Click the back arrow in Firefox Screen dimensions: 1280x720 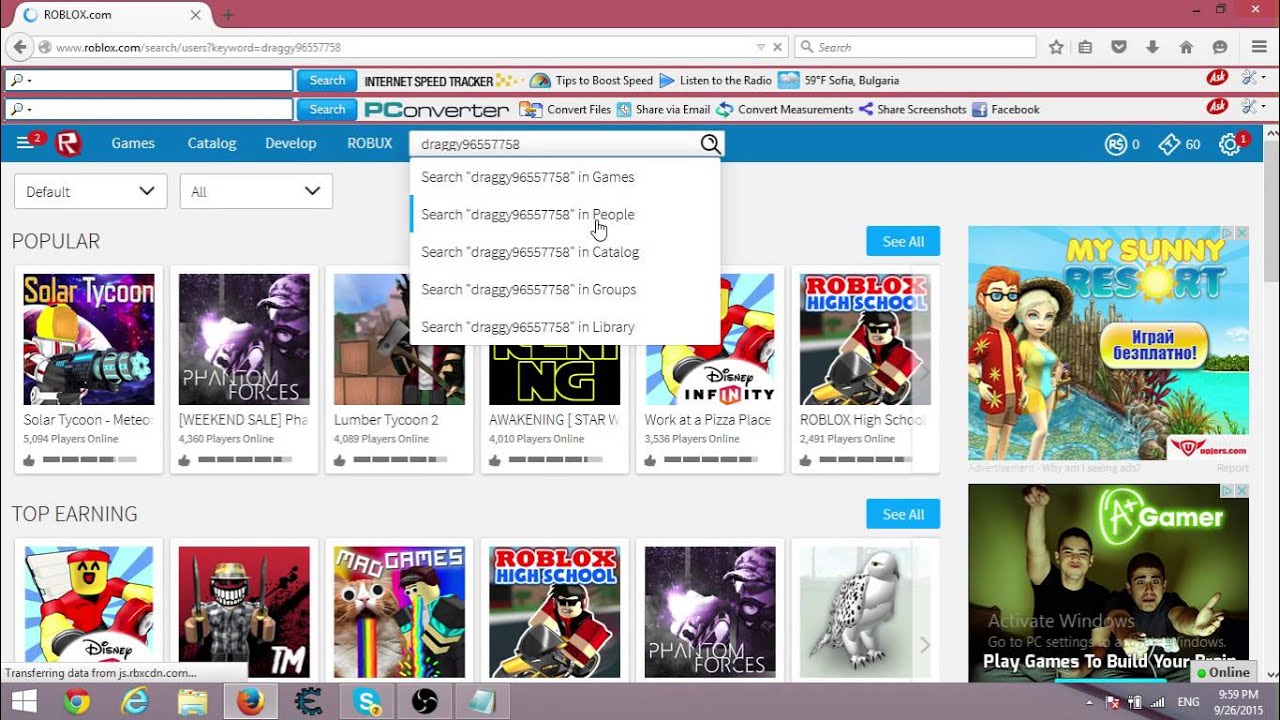point(18,47)
